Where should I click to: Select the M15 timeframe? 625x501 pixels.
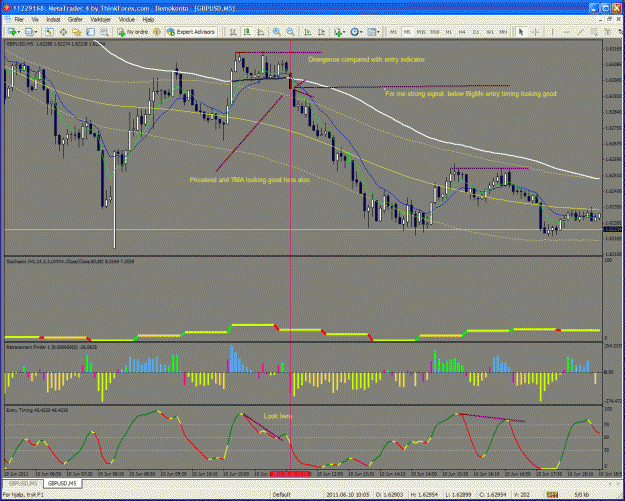[x=421, y=32]
